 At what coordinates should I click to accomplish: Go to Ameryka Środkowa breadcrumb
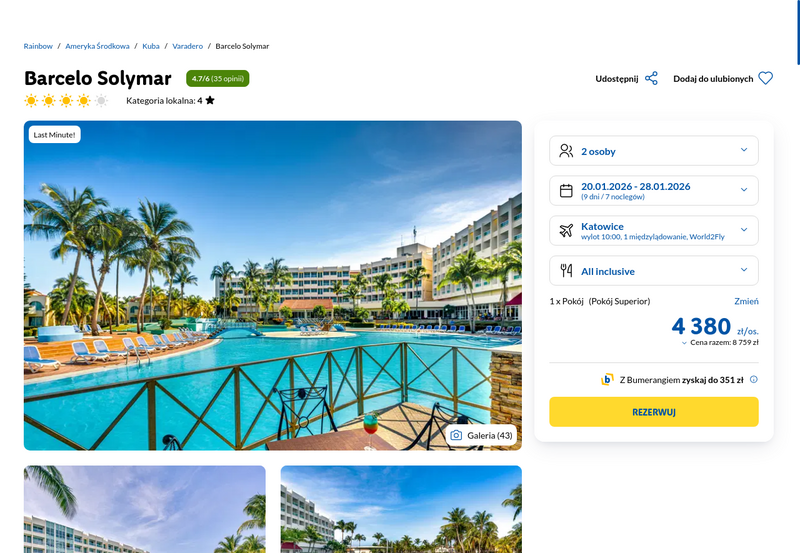pos(97,46)
